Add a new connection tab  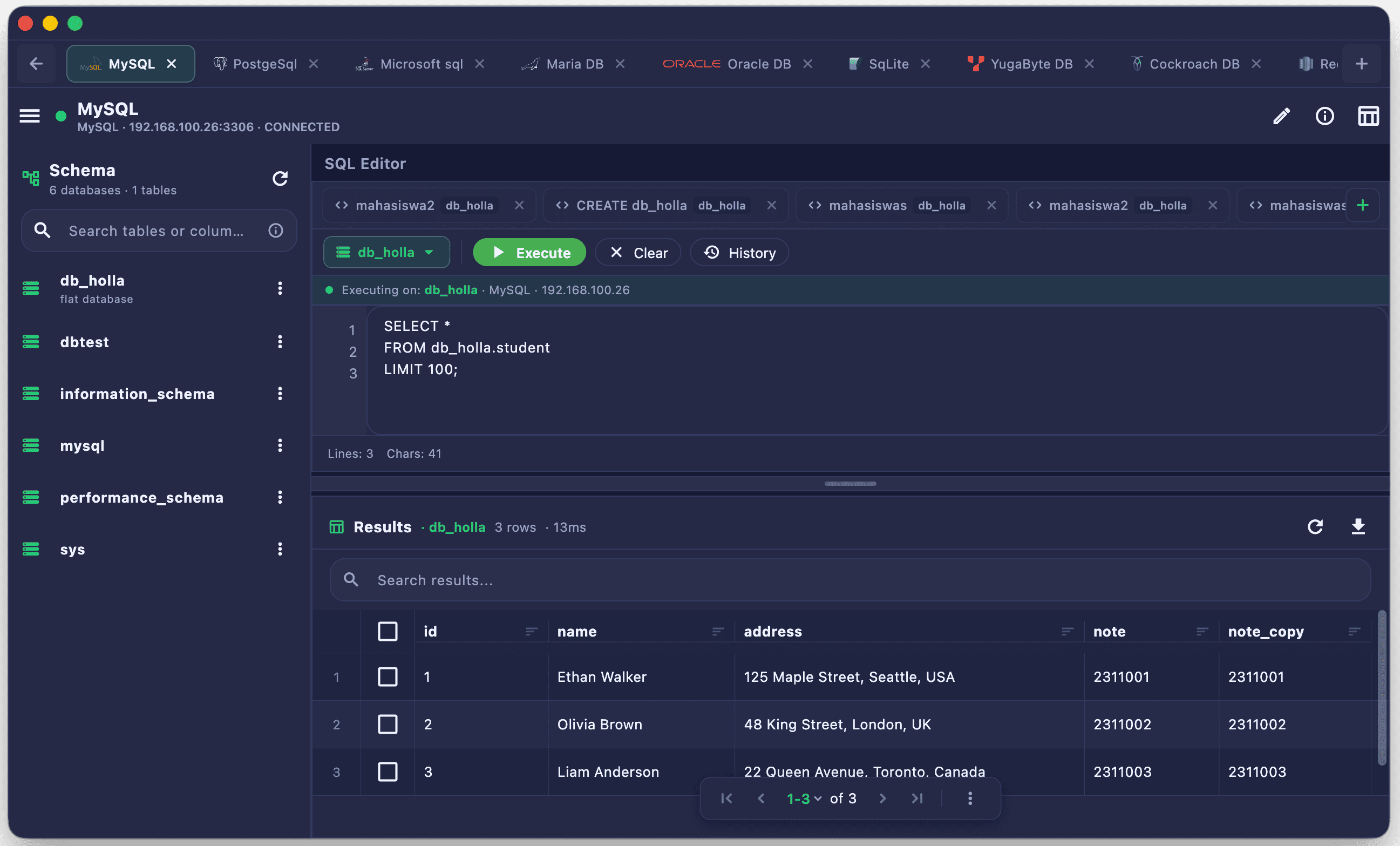pyautogui.click(x=1361, y=64)
